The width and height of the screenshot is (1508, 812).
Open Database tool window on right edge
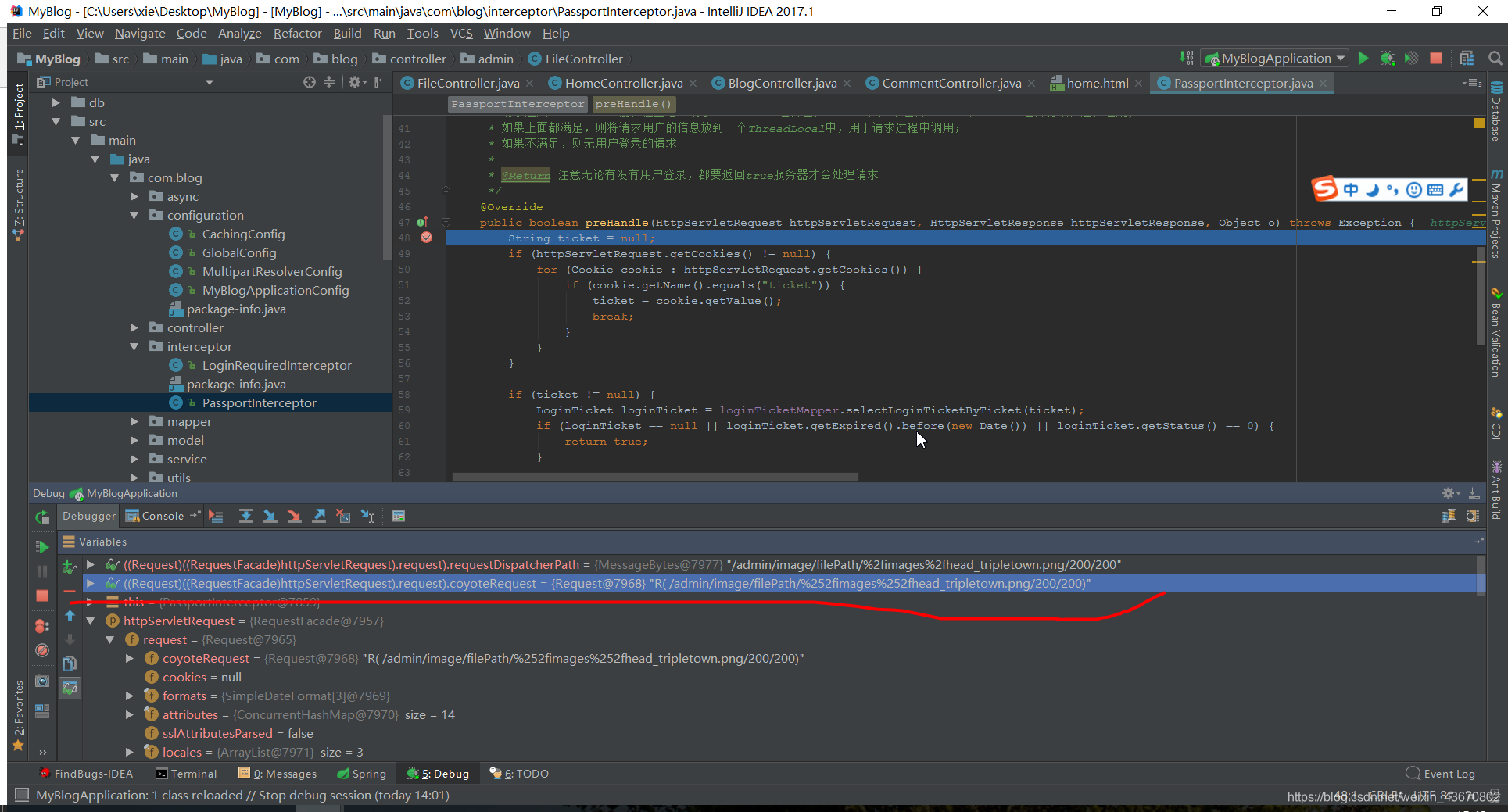[x=1496, y=111]
